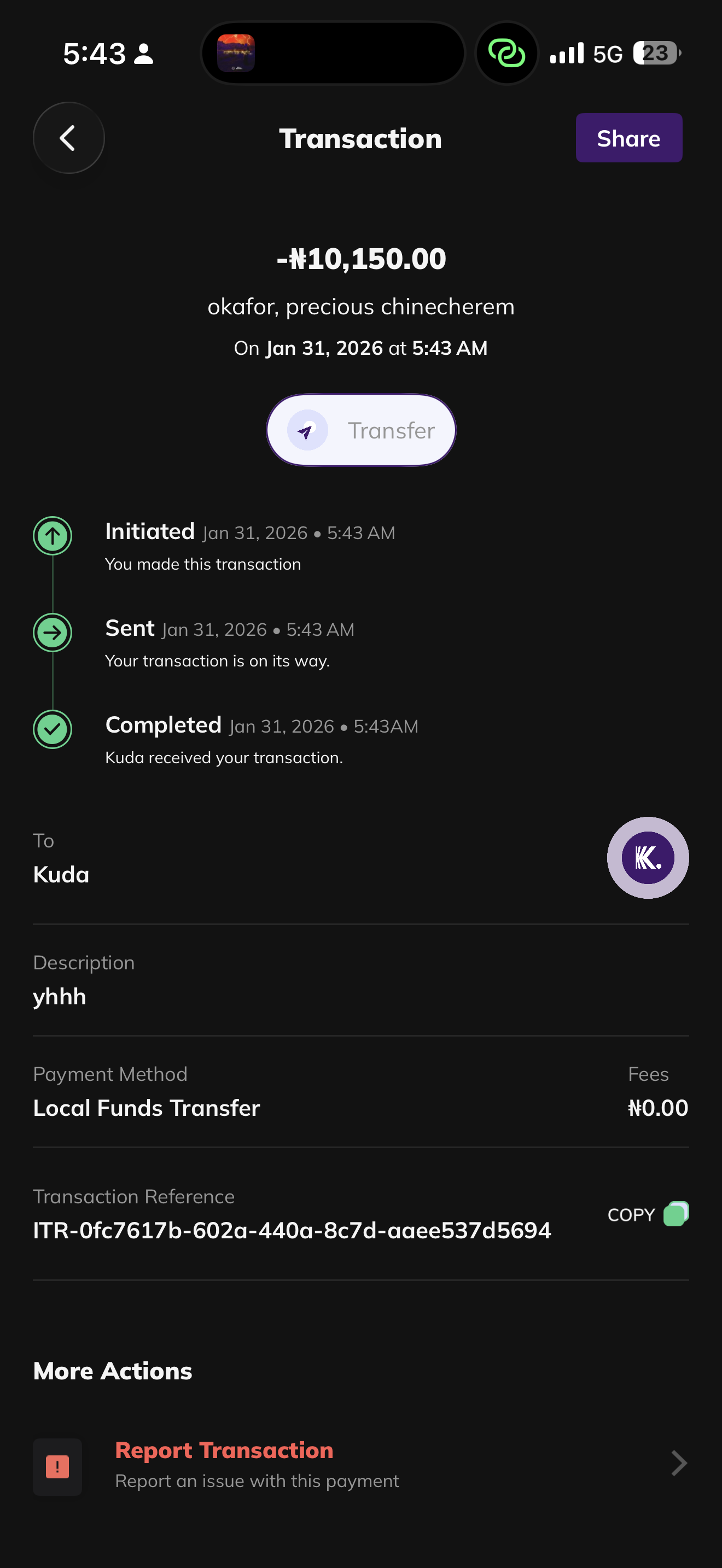Tap the Local Funds Transfer payment method
Viewport: 722px width, 1568px height.
[147, 1108]
